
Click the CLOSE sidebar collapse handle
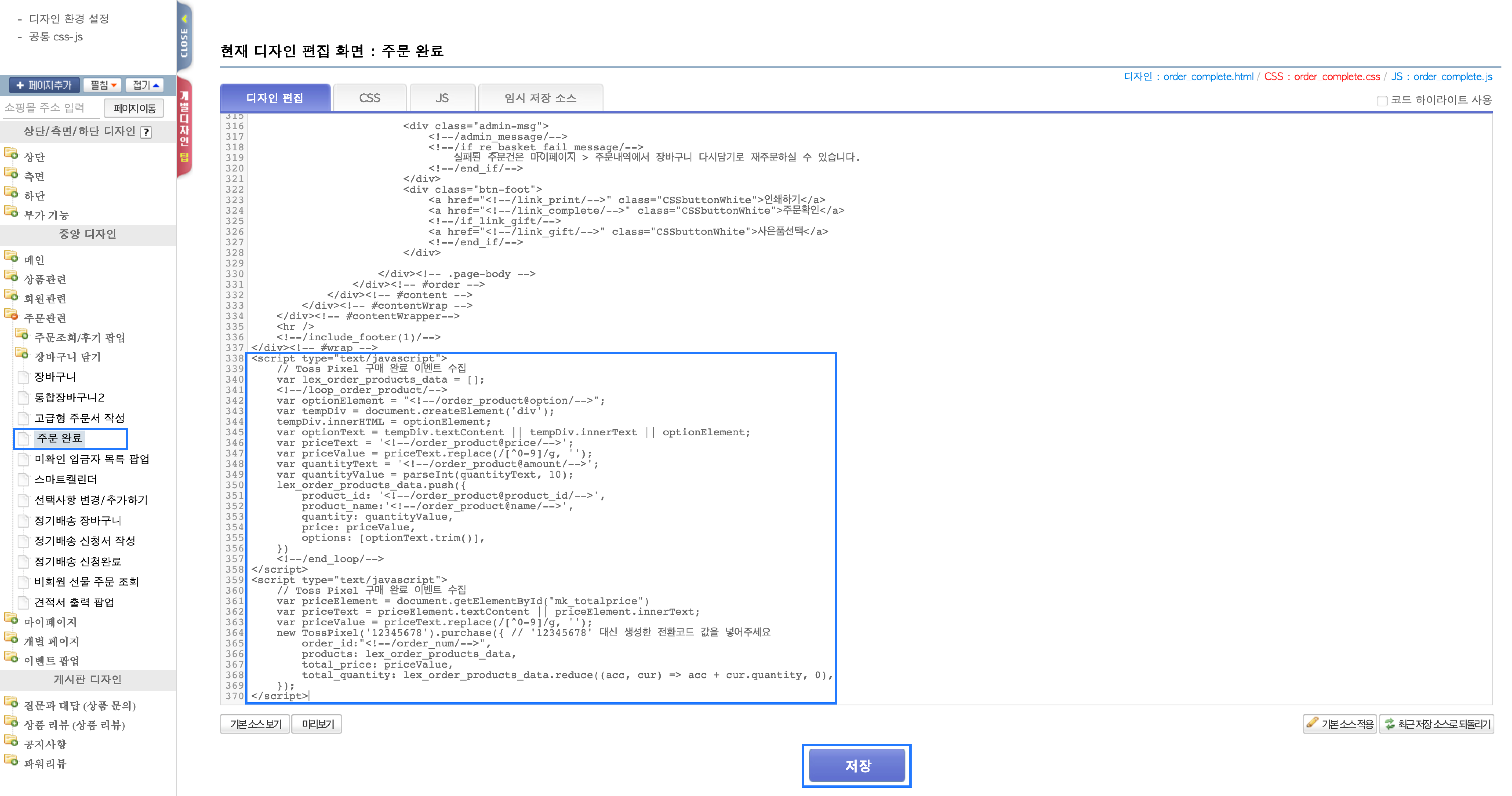(x=184, y=37)
